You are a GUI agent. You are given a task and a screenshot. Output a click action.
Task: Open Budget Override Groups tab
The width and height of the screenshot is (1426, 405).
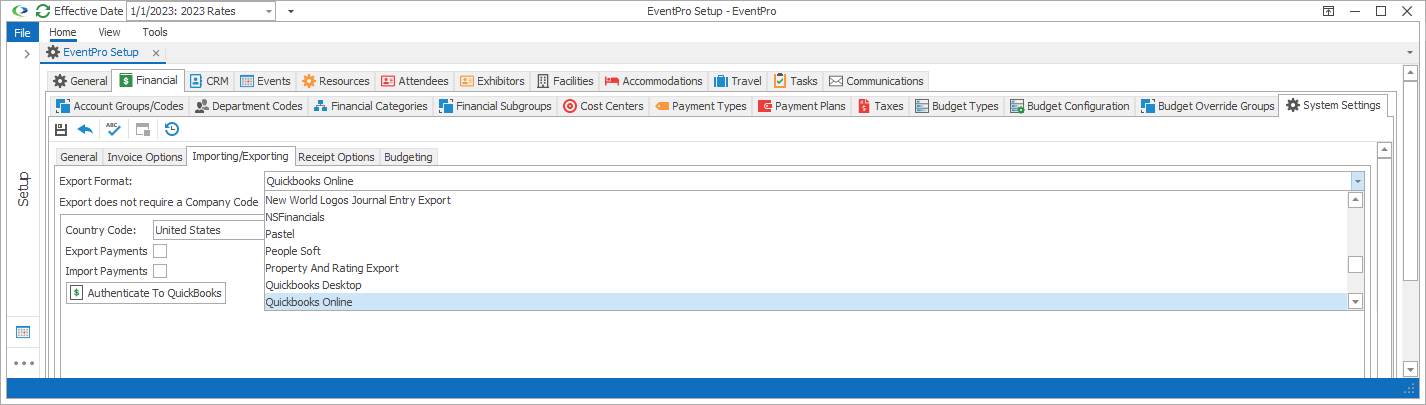click(x=1208, y=106)
